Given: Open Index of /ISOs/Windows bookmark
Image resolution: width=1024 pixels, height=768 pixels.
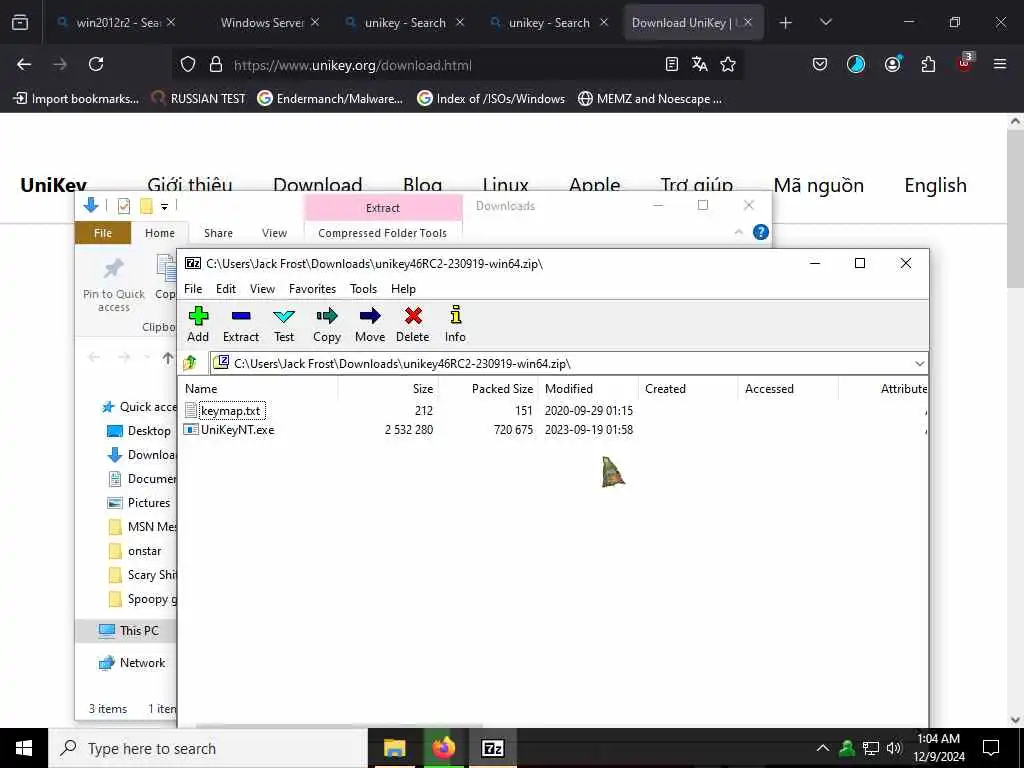Looking at the screenshot, I should (491, 99).
